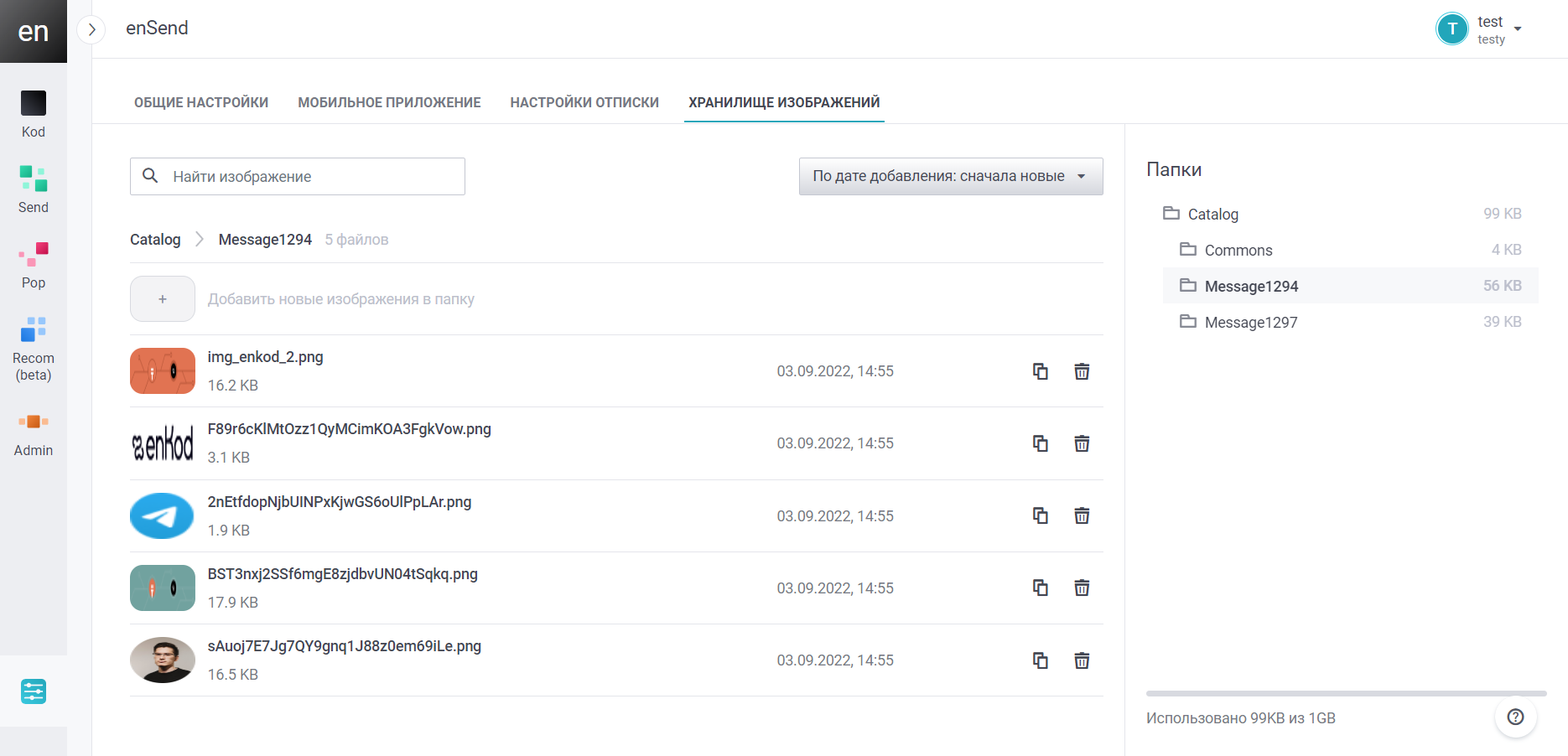
Task: Delete the img_enkod_2.png file
Action: point(1082,371)
